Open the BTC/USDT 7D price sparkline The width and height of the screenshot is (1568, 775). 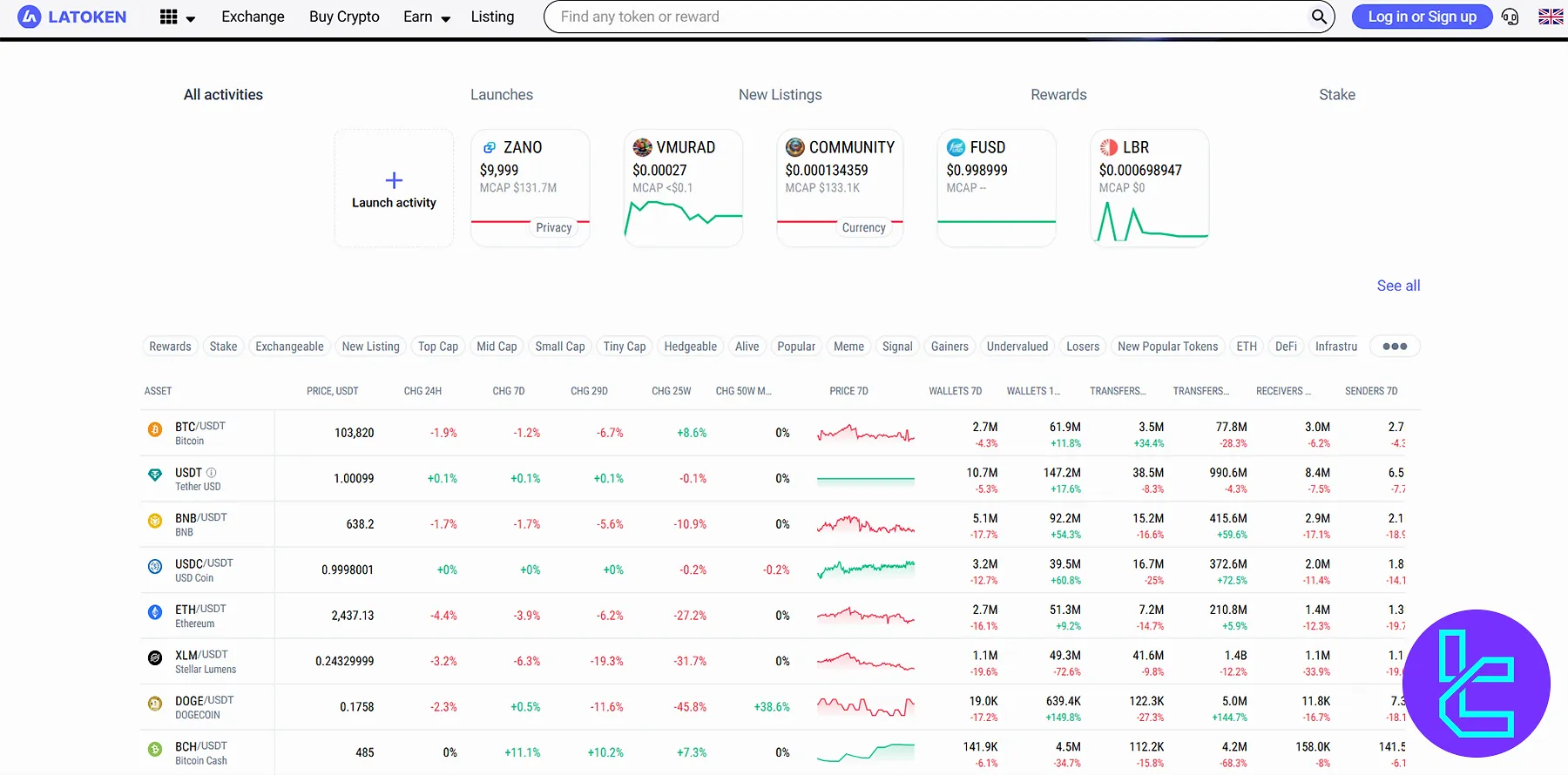pyautogui.click(x=866, y=433)
